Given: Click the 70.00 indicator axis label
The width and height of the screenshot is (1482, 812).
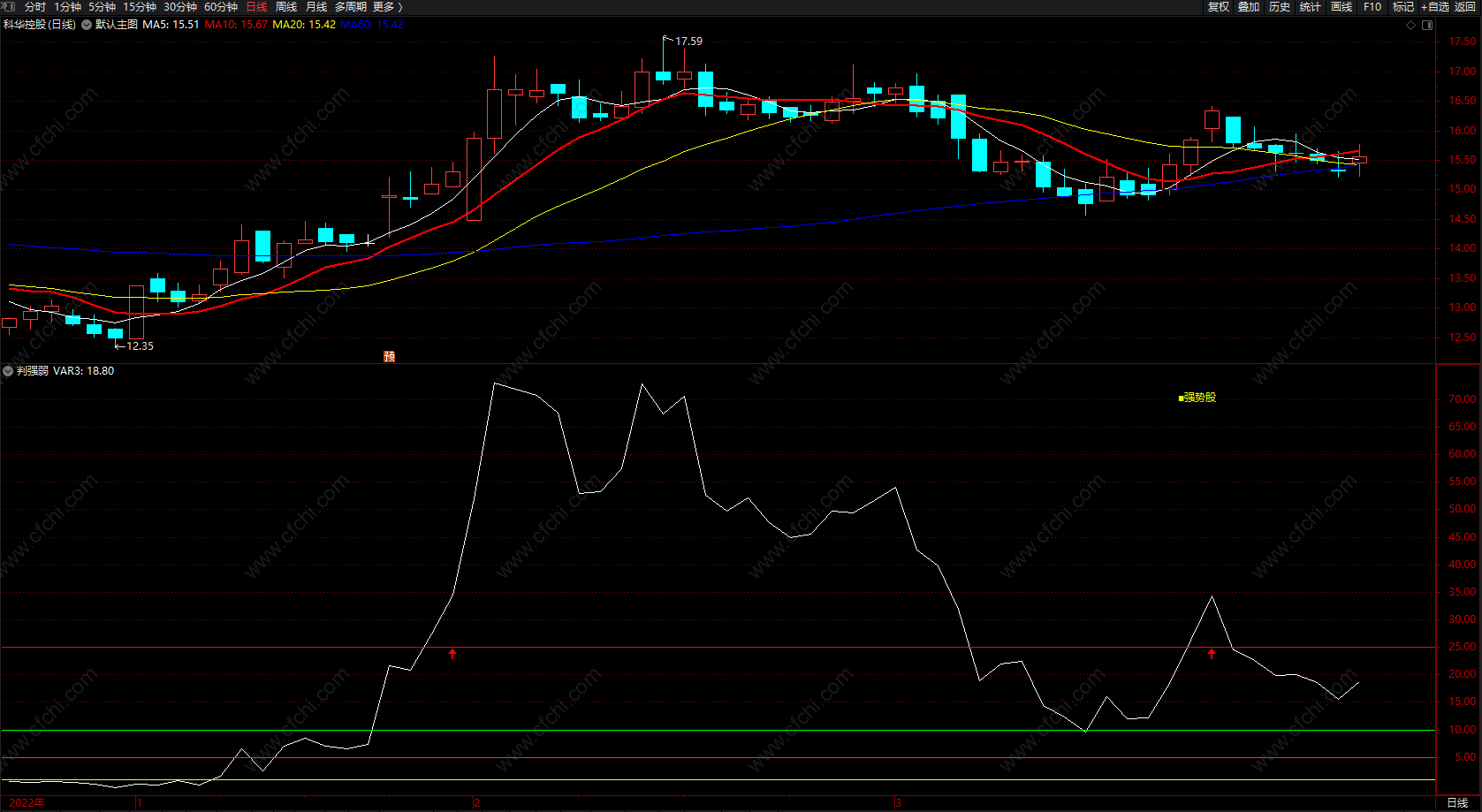Looking at the screenshot, I should tap(1463, 399).
